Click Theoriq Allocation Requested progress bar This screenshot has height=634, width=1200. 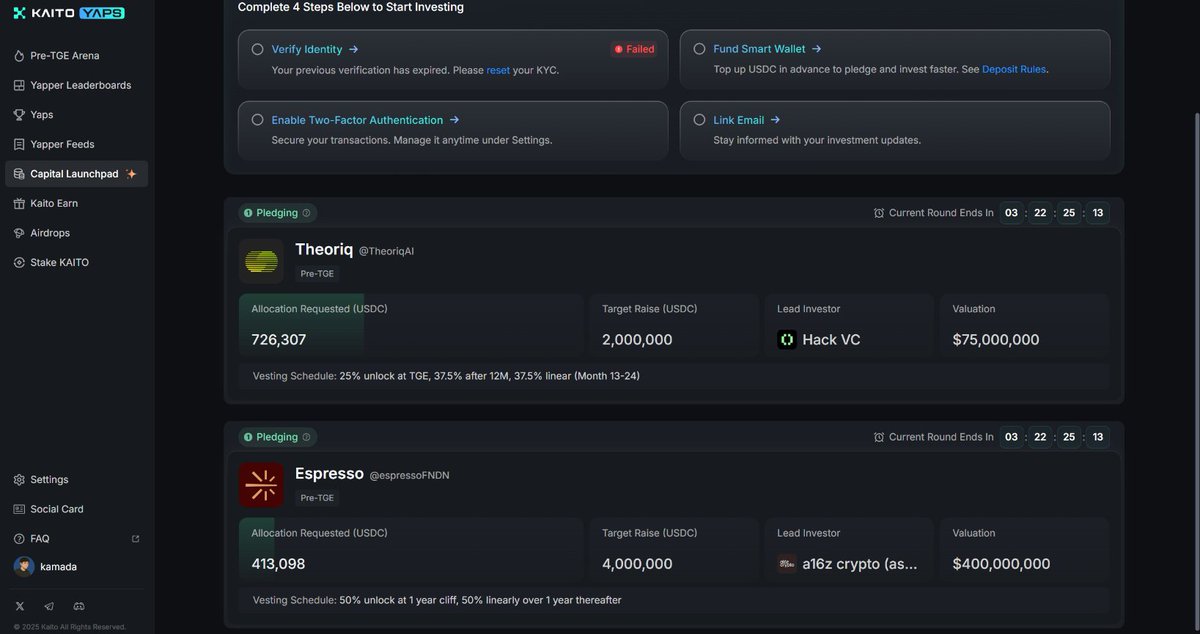(410, 324)
